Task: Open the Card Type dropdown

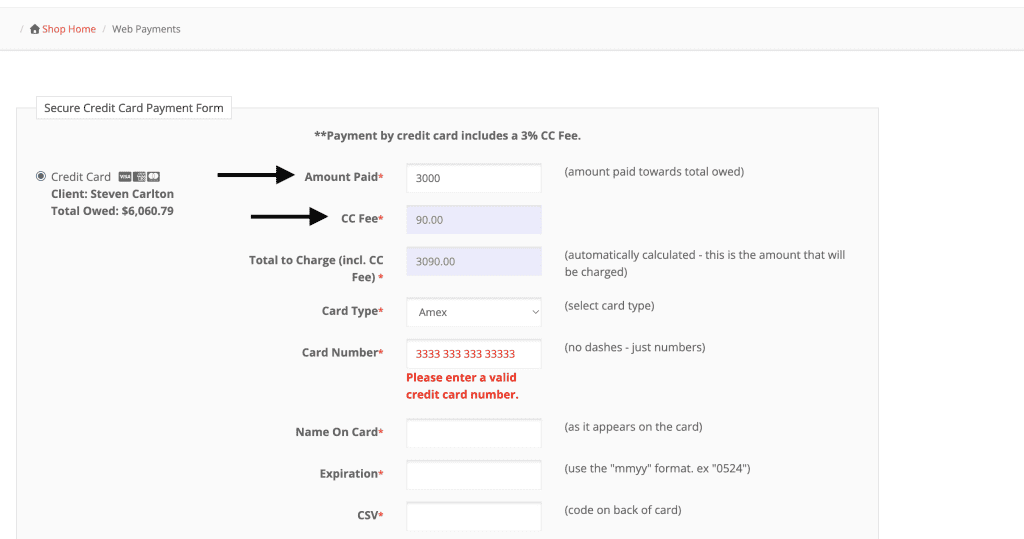Action: [473, 312]
